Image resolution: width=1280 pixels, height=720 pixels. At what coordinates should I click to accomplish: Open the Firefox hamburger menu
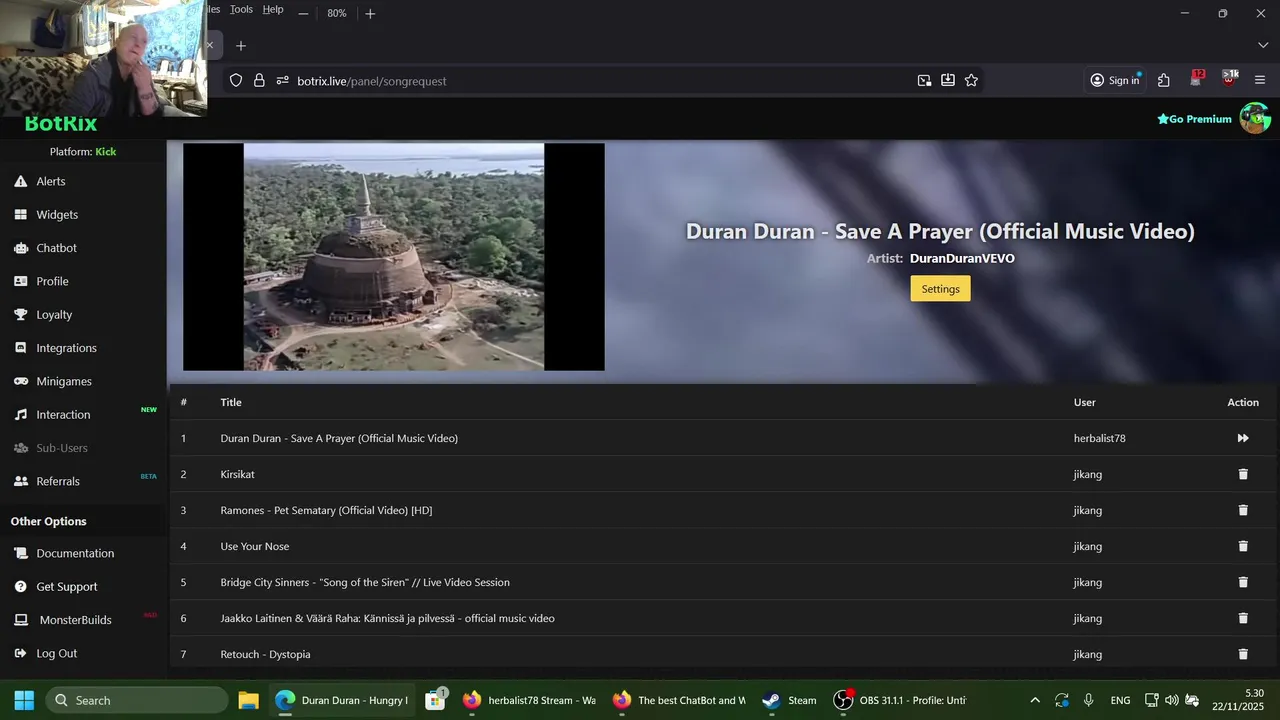pos(1260,80)
